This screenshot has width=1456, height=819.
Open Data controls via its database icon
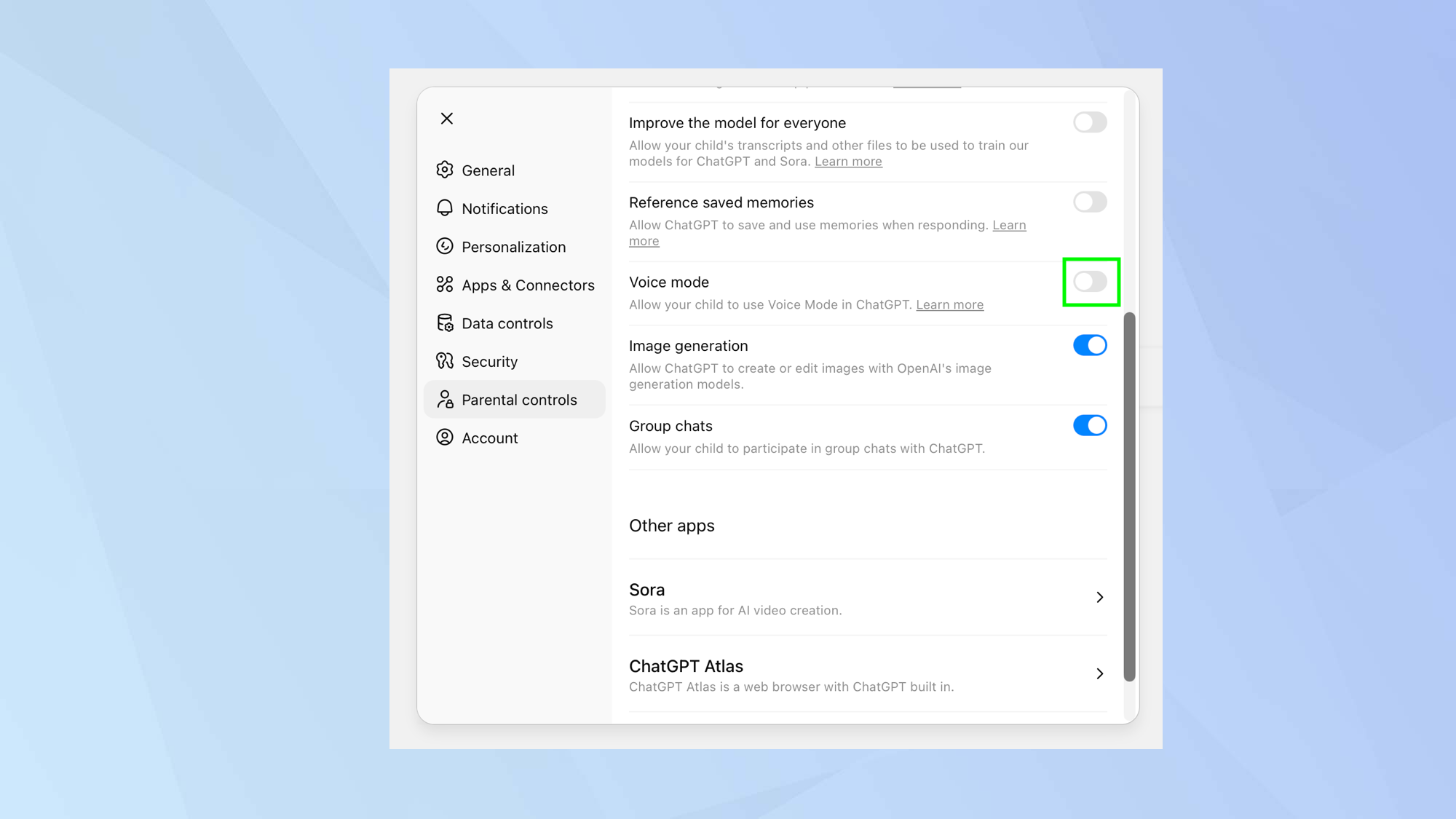(x=445, y=323)
